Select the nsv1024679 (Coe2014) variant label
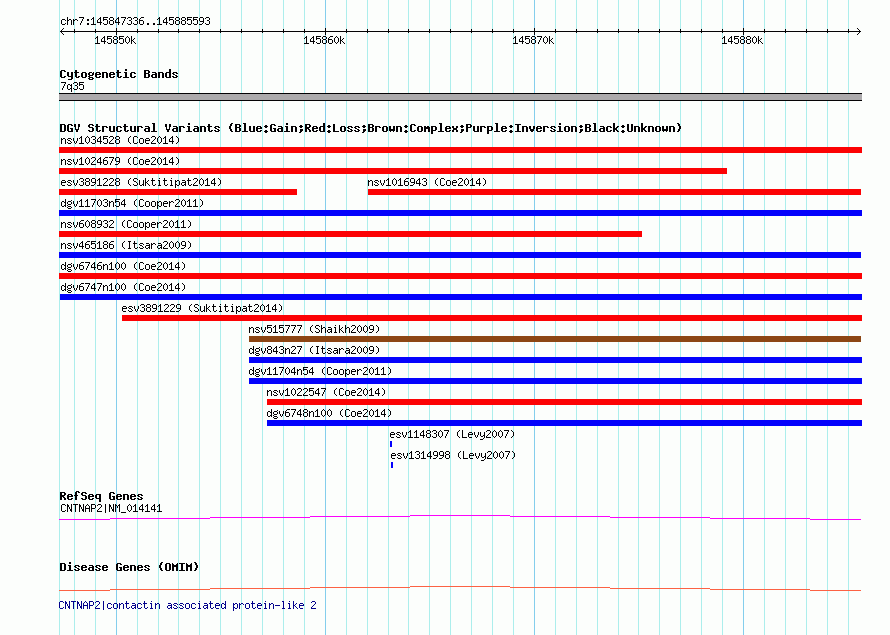This screenshot has width=890, height=635. 120,161
